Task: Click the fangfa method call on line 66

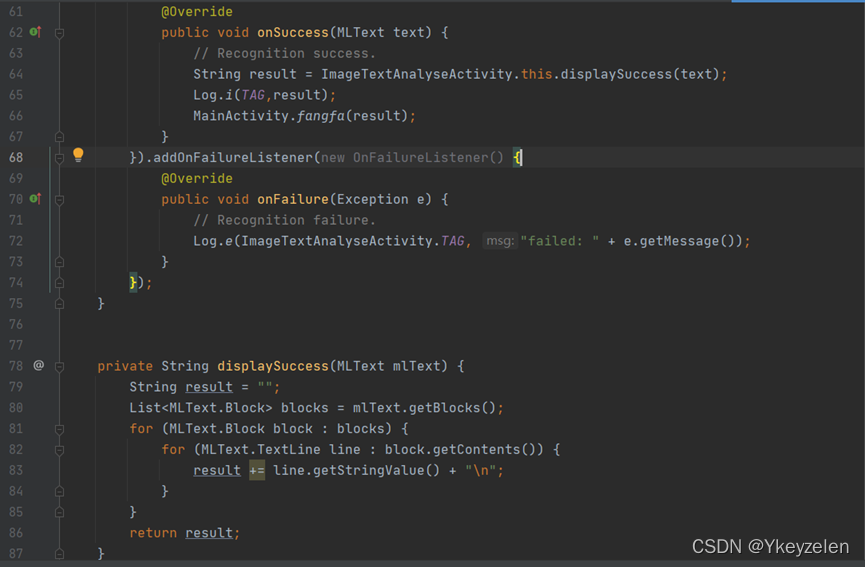Action: pos(321,116)
